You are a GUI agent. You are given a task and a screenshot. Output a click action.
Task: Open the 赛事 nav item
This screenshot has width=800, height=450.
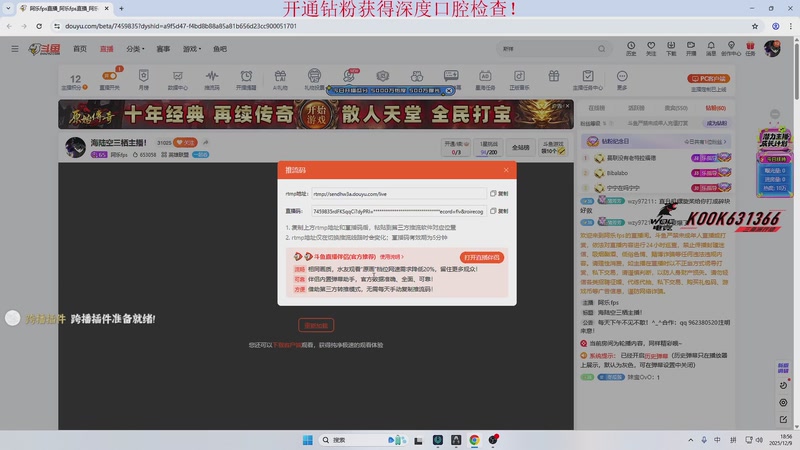click(163, 49)
